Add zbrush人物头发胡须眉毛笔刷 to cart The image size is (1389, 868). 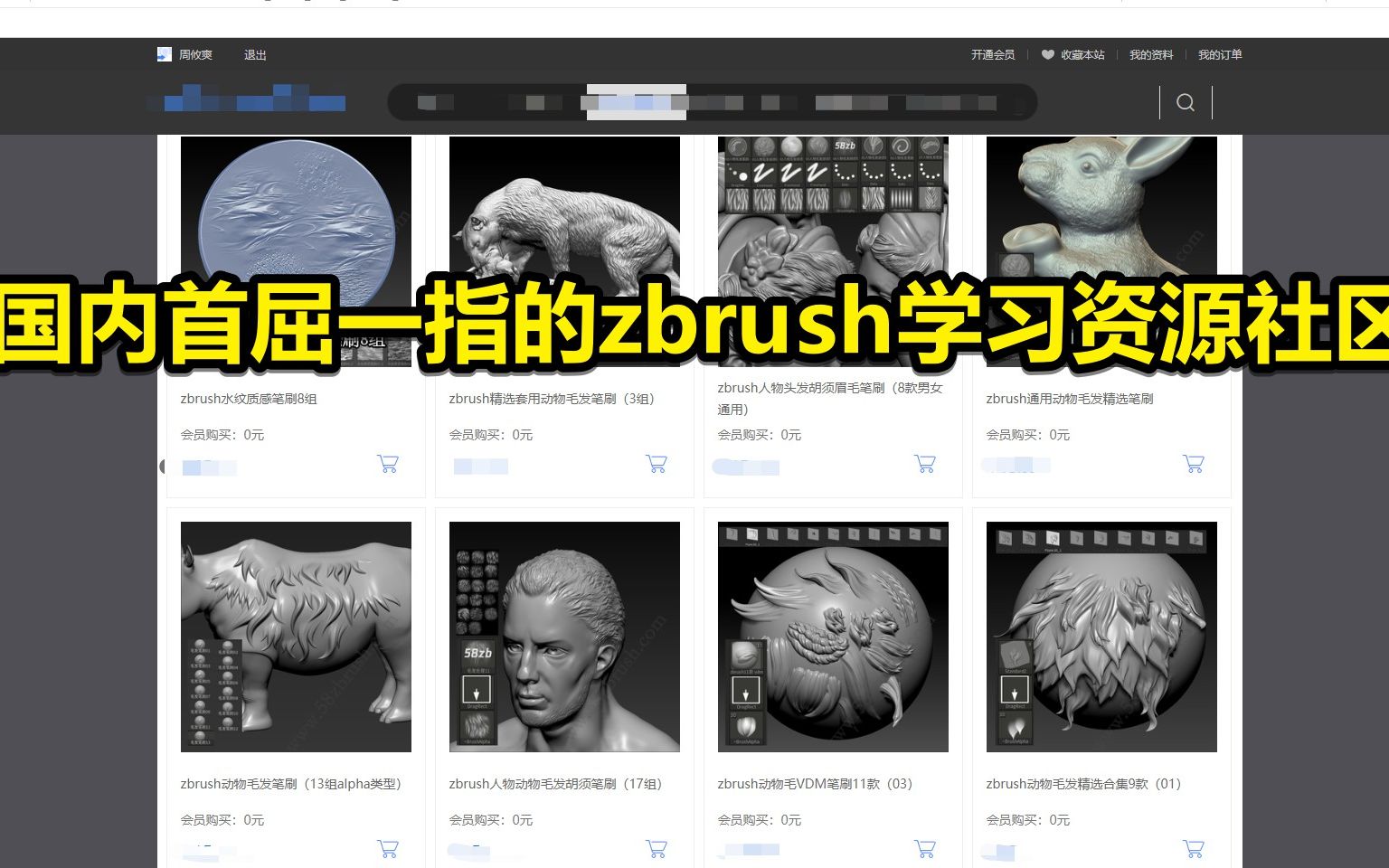(925, 464)
